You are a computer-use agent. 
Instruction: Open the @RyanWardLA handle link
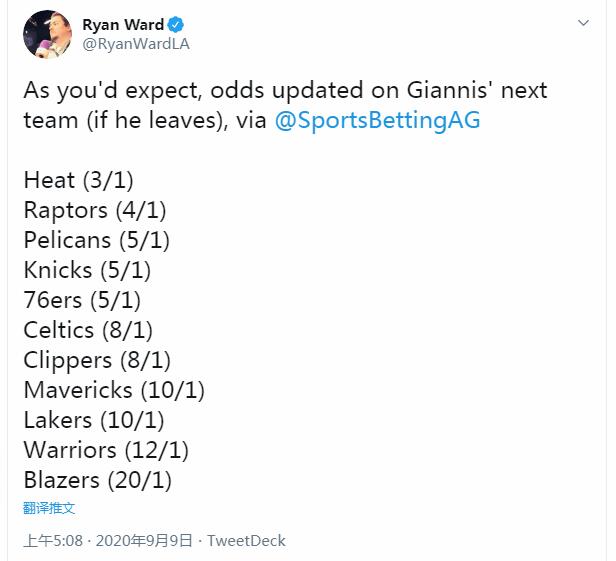point(136,44)
